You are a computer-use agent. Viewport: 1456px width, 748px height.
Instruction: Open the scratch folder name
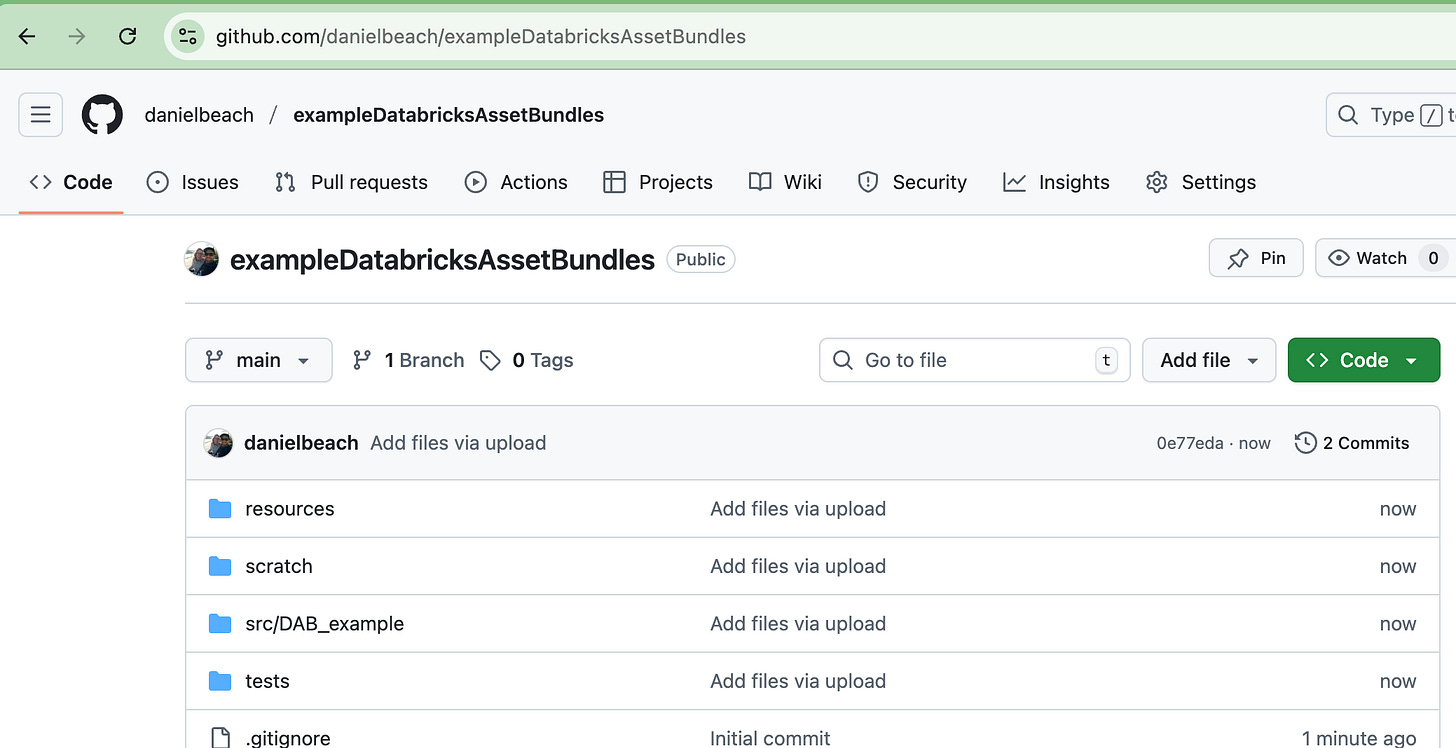[279, 566]
